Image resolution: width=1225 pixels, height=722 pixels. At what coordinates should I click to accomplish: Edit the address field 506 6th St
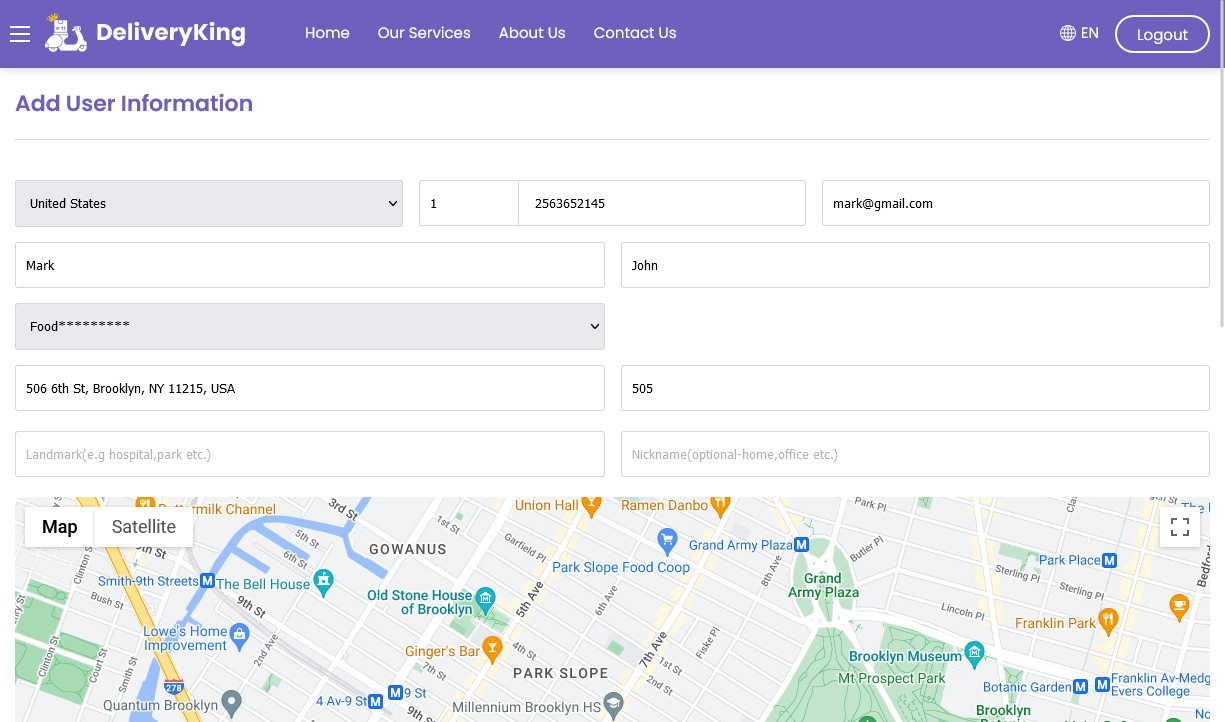[x=310, y=388]
